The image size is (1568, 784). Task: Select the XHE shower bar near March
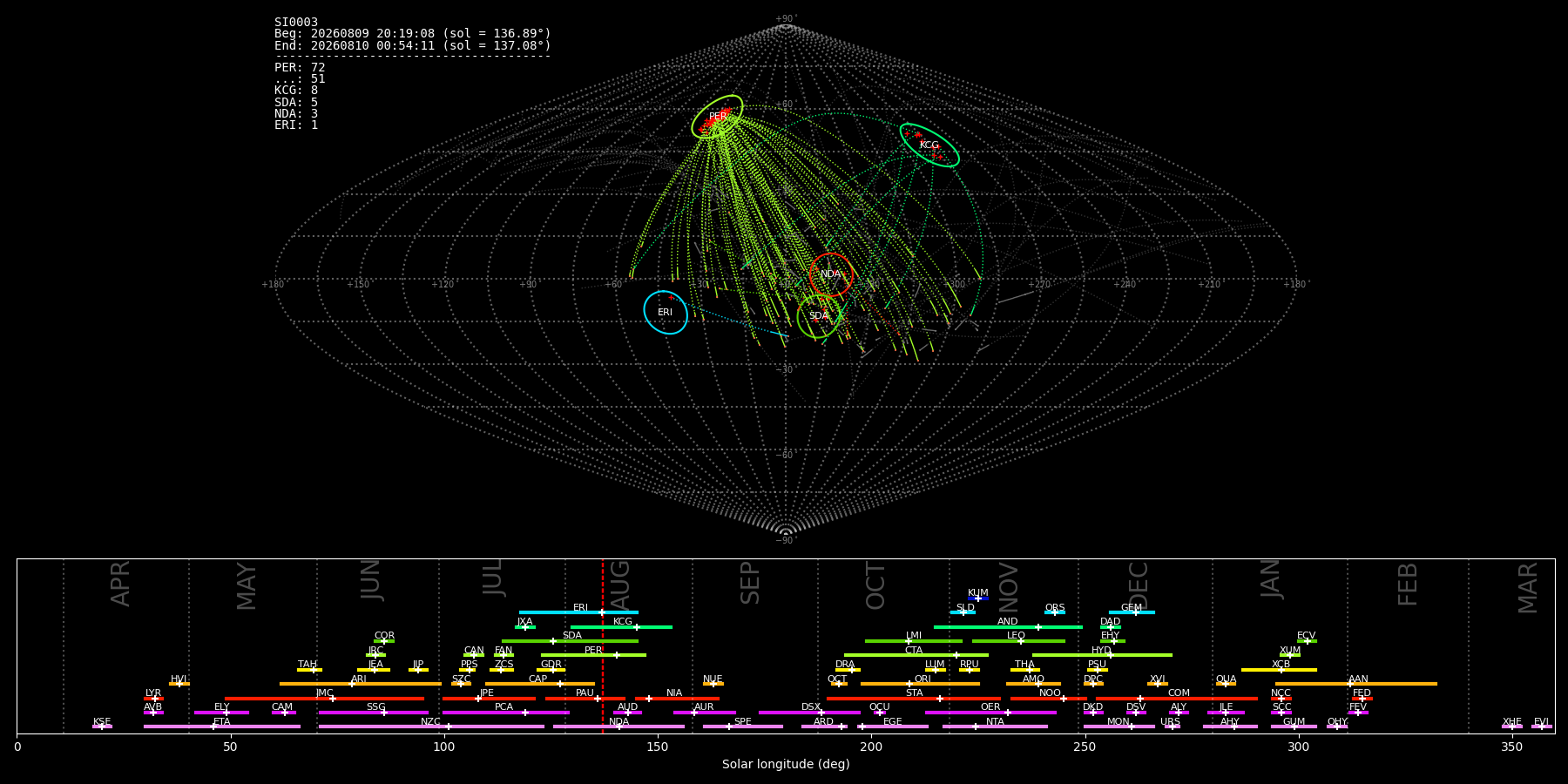point(1512,727)
